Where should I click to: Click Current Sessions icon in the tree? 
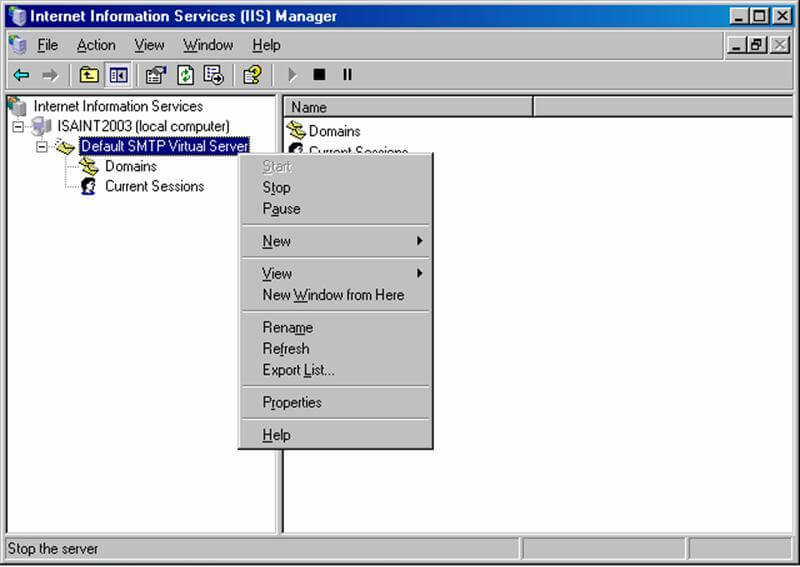(89, 186)
